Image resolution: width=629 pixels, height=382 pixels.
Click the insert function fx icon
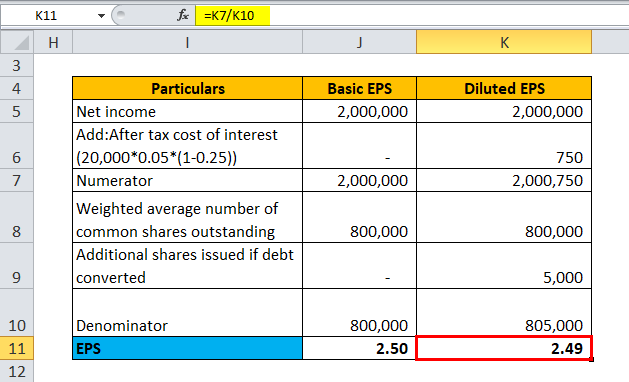(183, 15)
